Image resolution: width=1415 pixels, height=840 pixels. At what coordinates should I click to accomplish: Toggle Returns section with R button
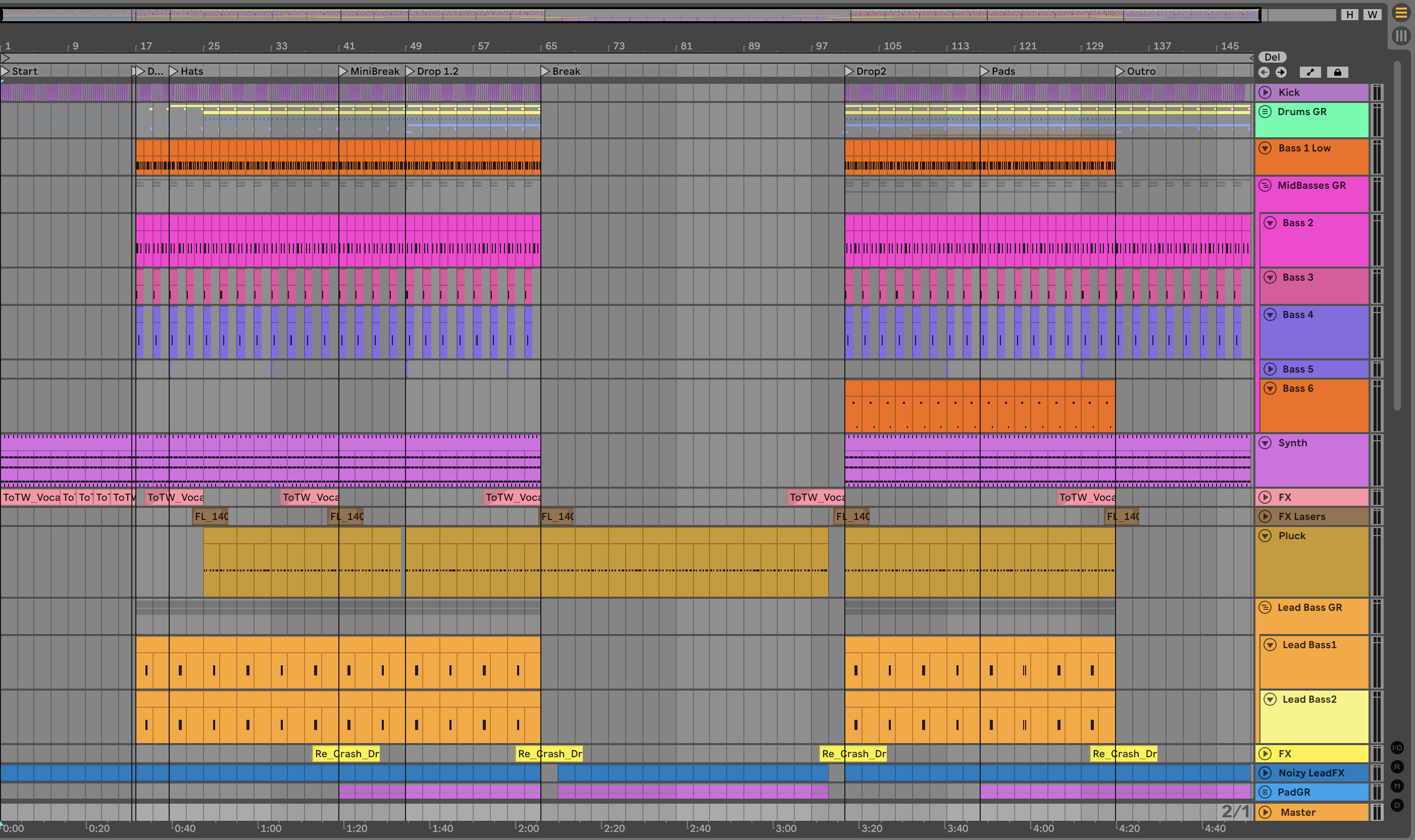click(x=1397, y=767)
